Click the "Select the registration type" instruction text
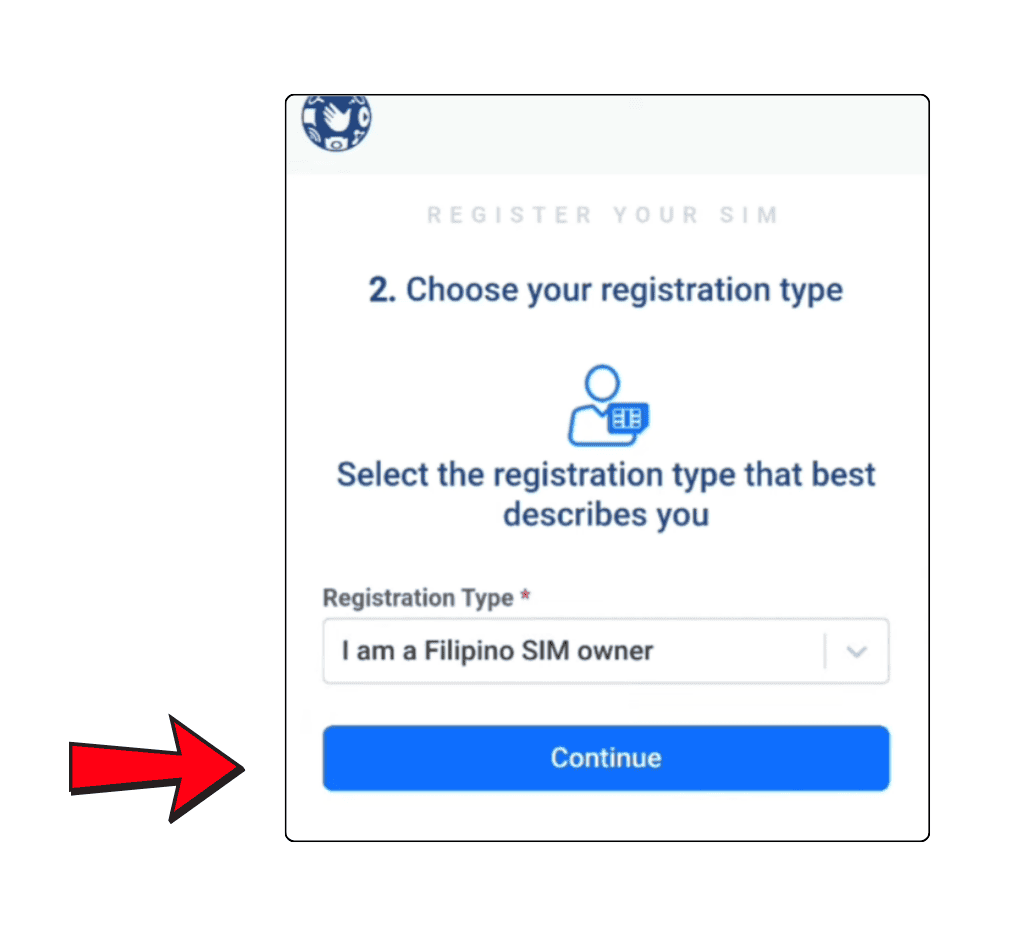 [606, 474]
